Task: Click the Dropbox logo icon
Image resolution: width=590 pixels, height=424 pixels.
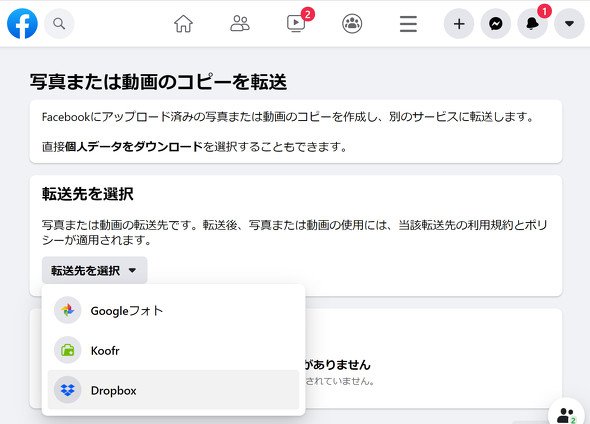Action: coord(68,390)
